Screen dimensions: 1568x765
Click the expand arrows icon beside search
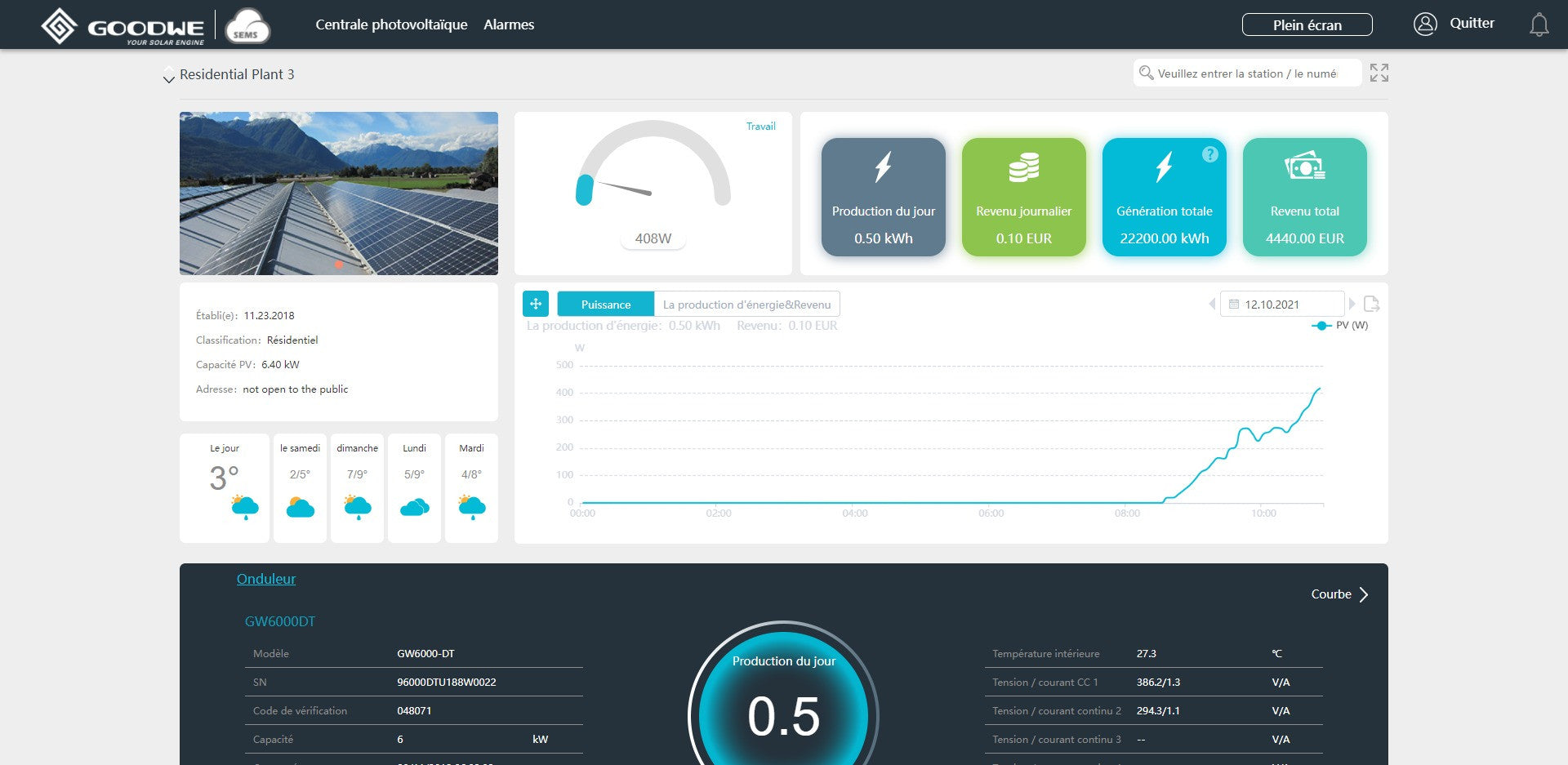[1379, 73]
